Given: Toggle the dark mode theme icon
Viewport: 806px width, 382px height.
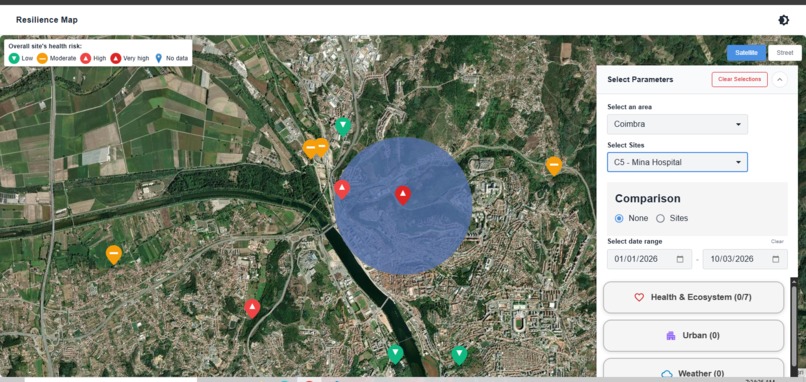Looking at the screenshot, I should pos(783,20).
